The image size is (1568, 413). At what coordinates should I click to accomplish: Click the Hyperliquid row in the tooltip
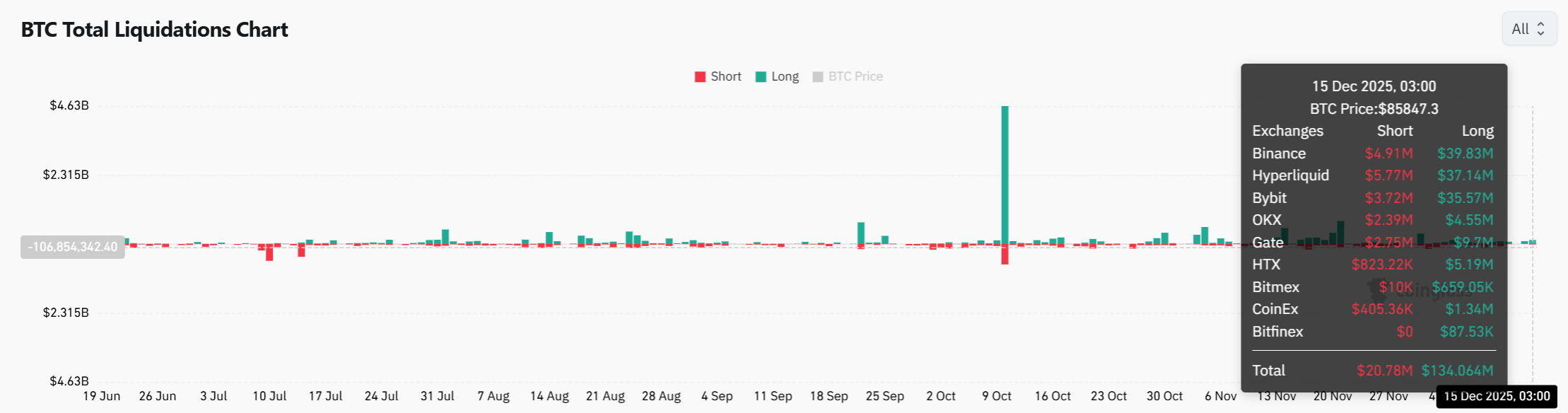coord(1373,175)
